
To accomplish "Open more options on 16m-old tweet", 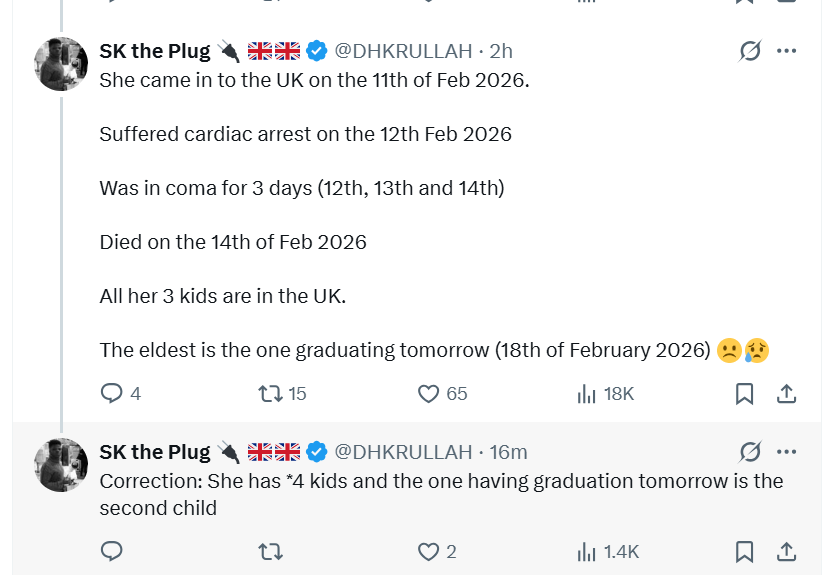I will point(787,452).
